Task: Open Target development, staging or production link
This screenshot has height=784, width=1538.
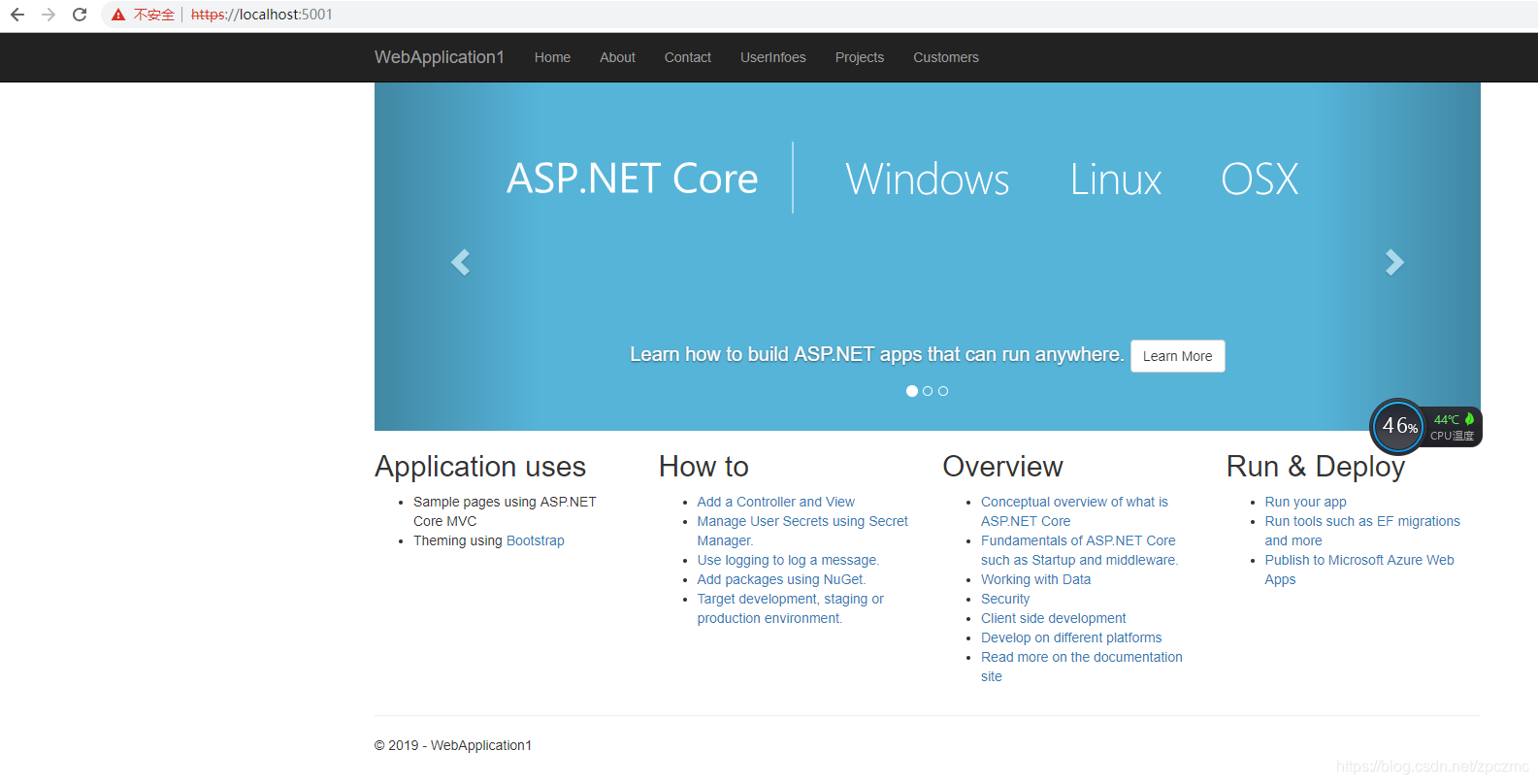Action: (791, 608)
